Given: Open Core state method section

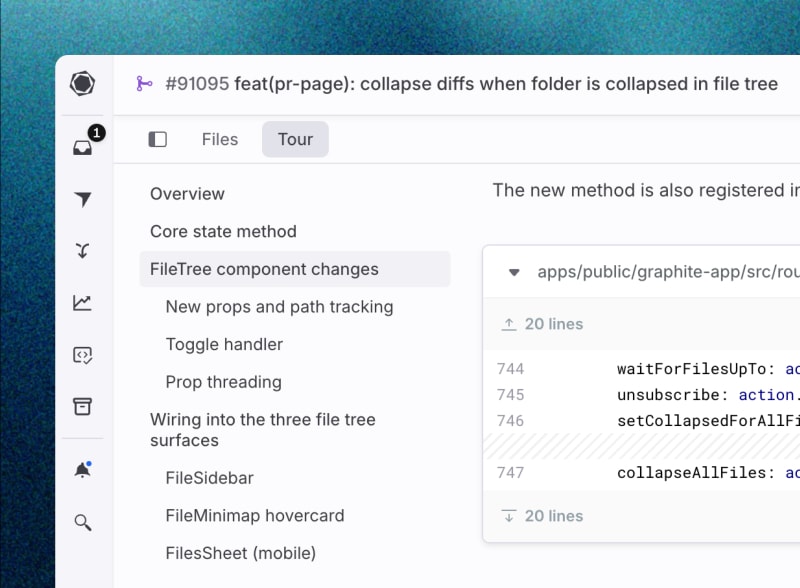Looking at the screenshot, I should 223,231.
